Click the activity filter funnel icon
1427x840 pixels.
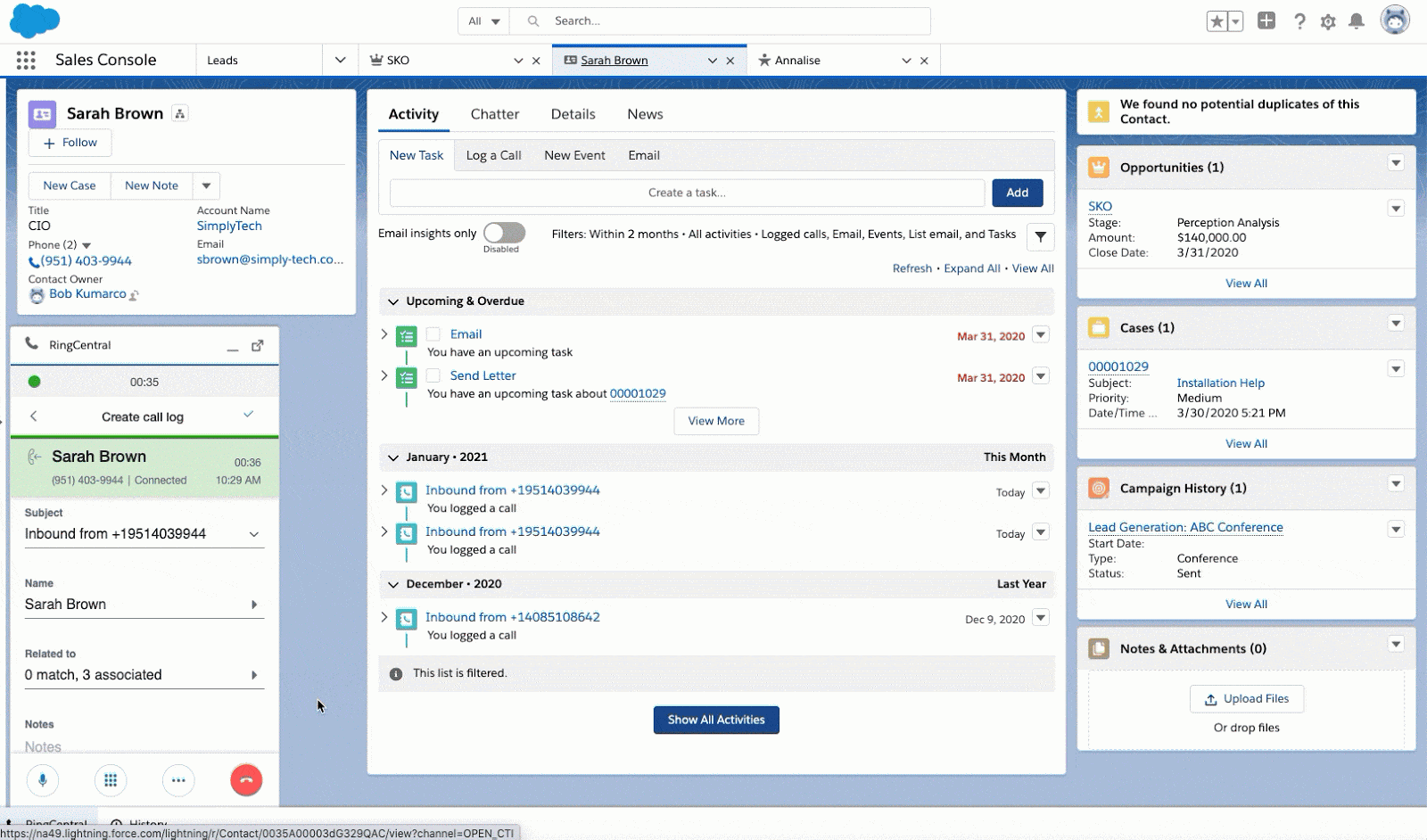click(1040, 237)
